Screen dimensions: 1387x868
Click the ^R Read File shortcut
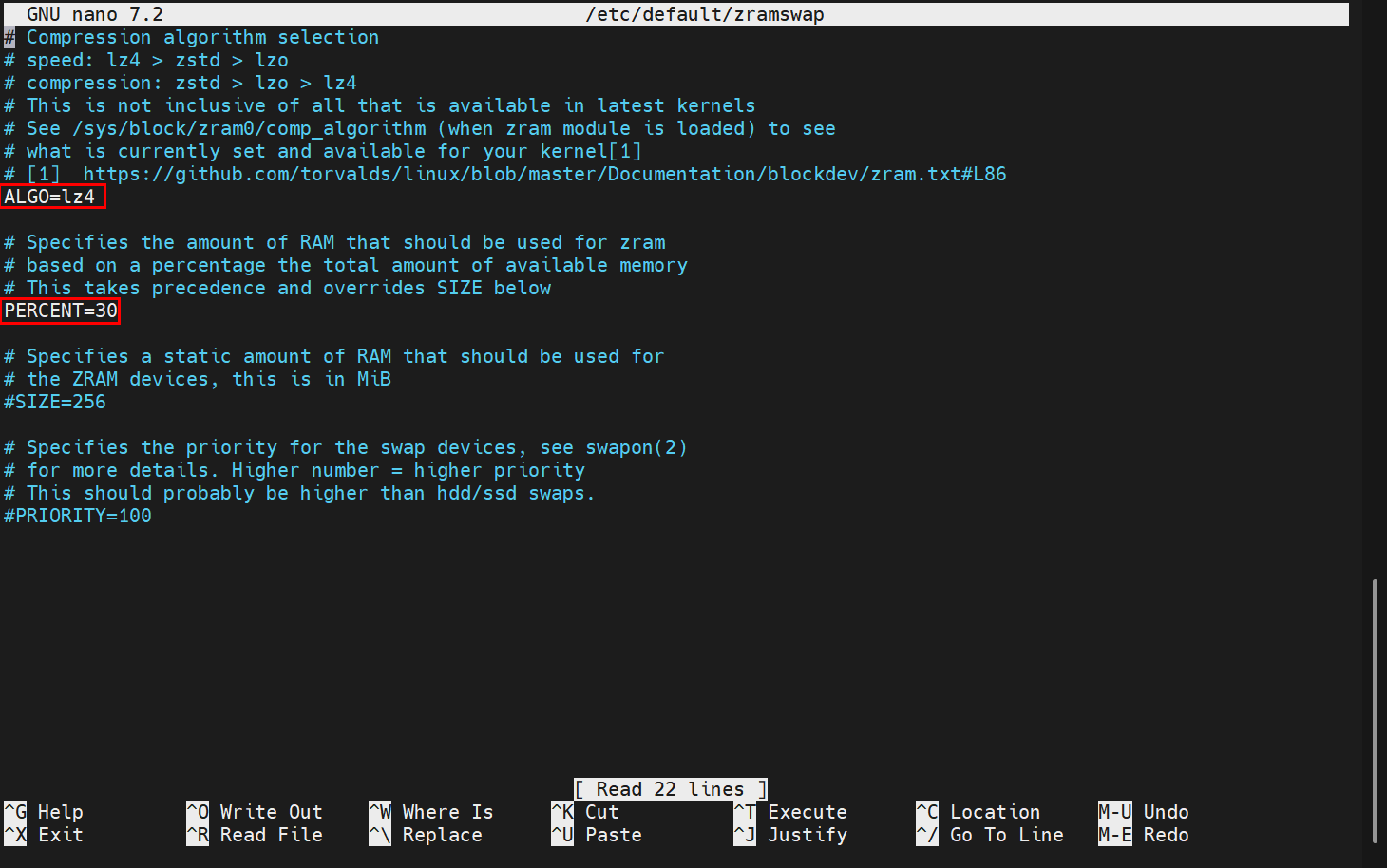pos(255,835)
